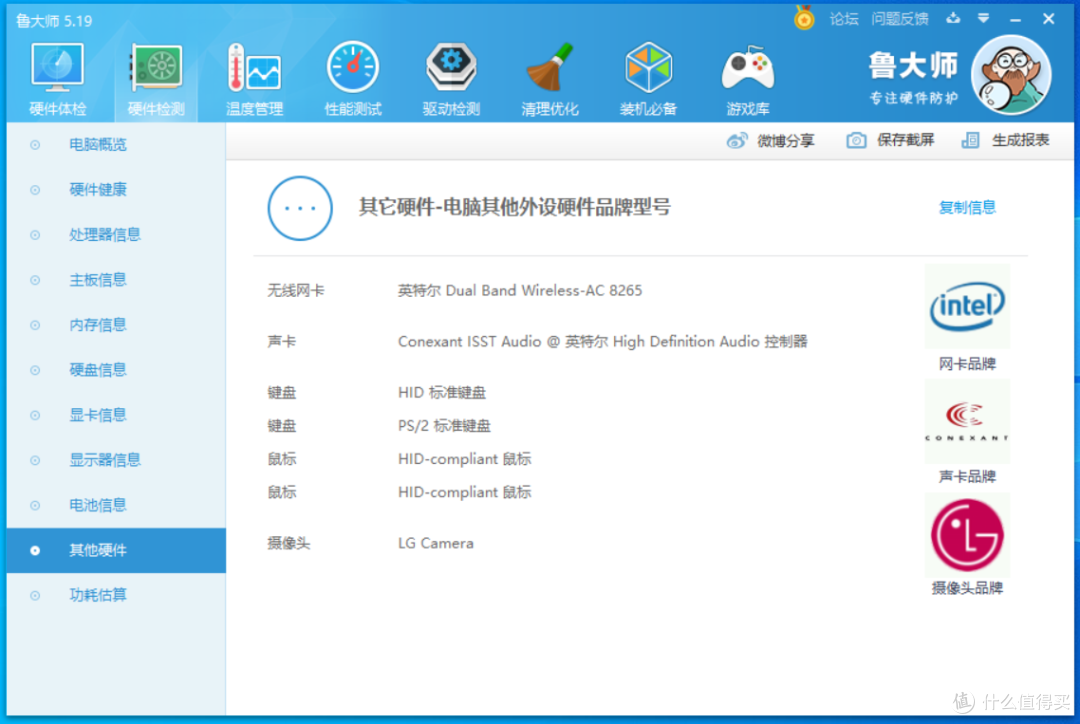Open 驱动检测 driver detection
Viewport: 1080px width, 724px height.
pyautogui.click(x=451, y=79)
